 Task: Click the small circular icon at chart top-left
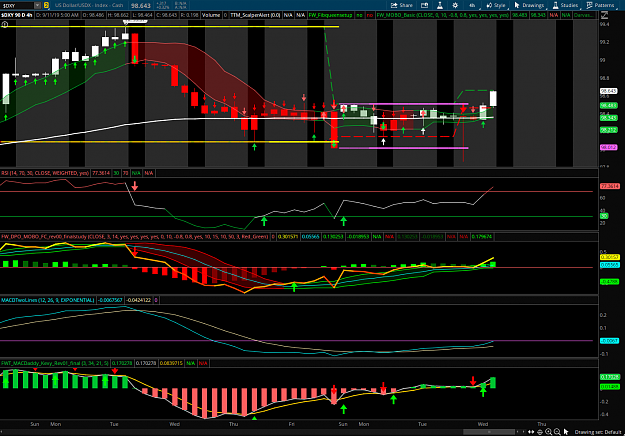pos(5,24)
